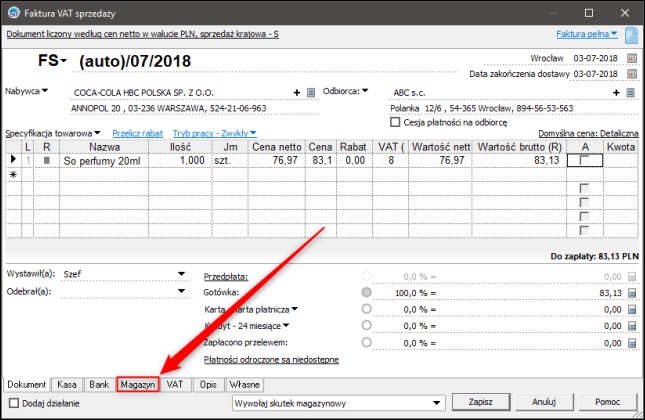Open Dokument liczony według cen netto link
Screen dimensions: 645x420
[x=142, y=34]
